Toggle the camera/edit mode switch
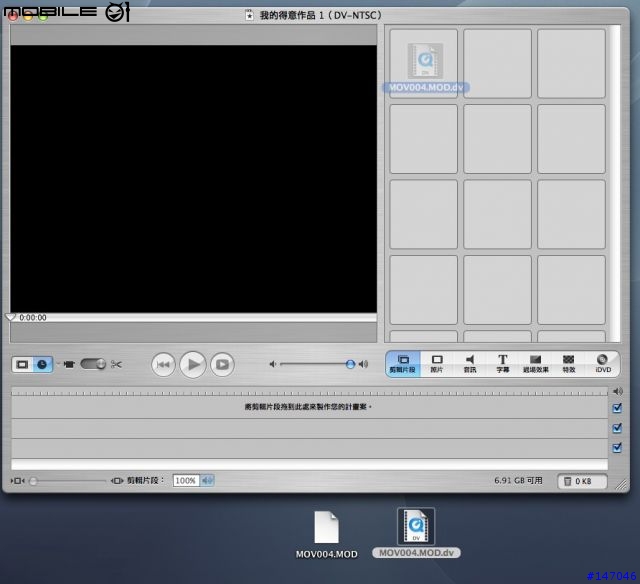Viewport: 640px width, 584px height. click(93, 364)
